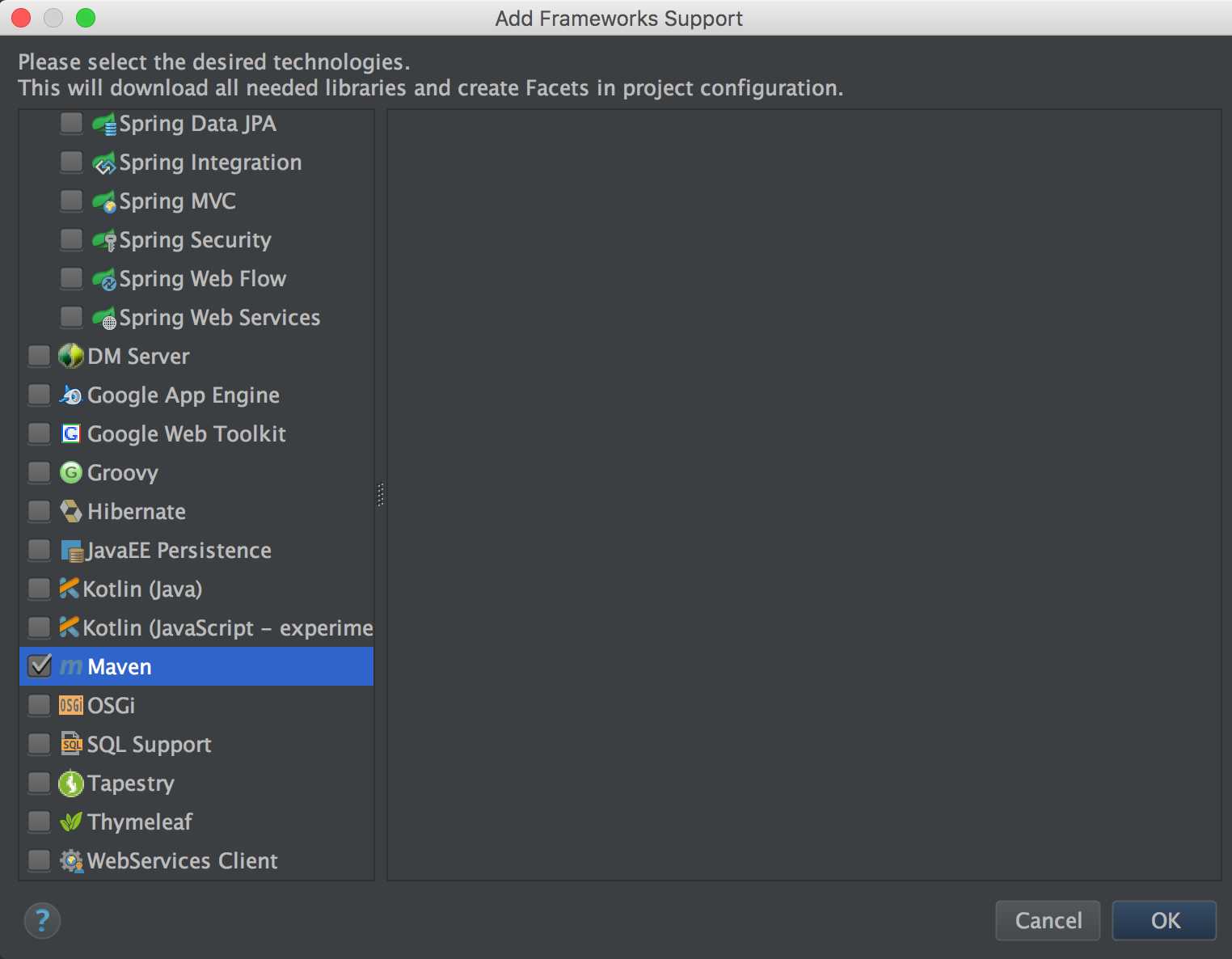The image size is (1232, 959).
Task: Click the Tapestry green icon
Action: tap(71, 783)
